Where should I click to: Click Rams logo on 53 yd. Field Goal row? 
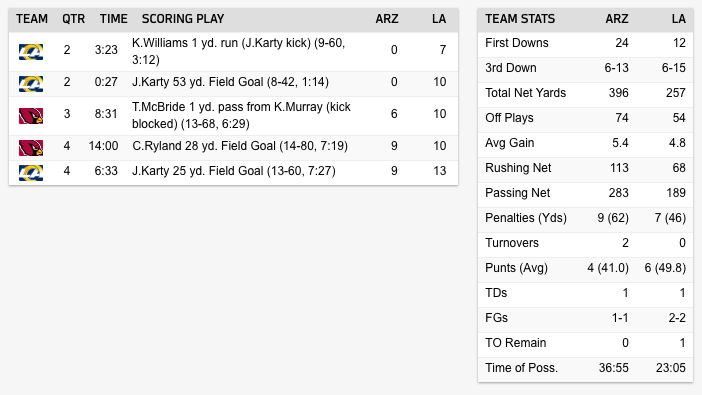pos(31,84)
